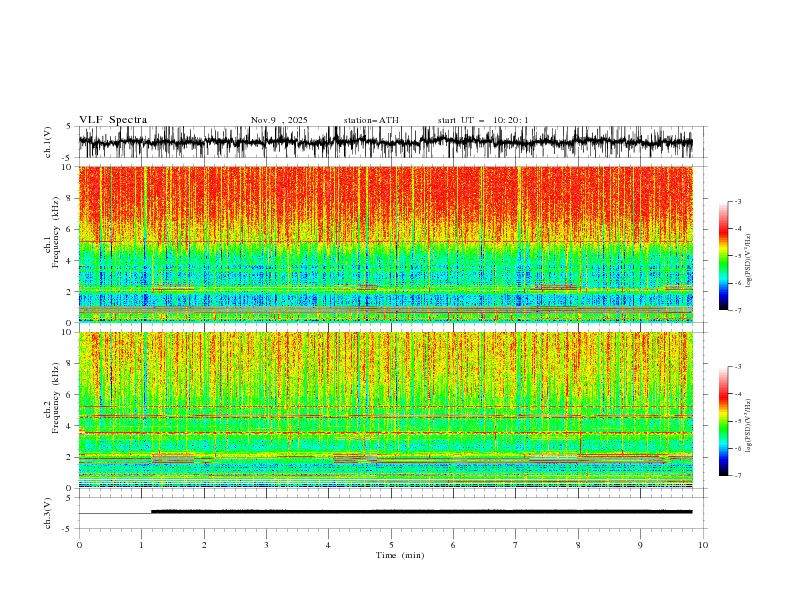Click the time axis tick label "9"
This screenshot has width=792, height=612.
(x=640, y=545)
